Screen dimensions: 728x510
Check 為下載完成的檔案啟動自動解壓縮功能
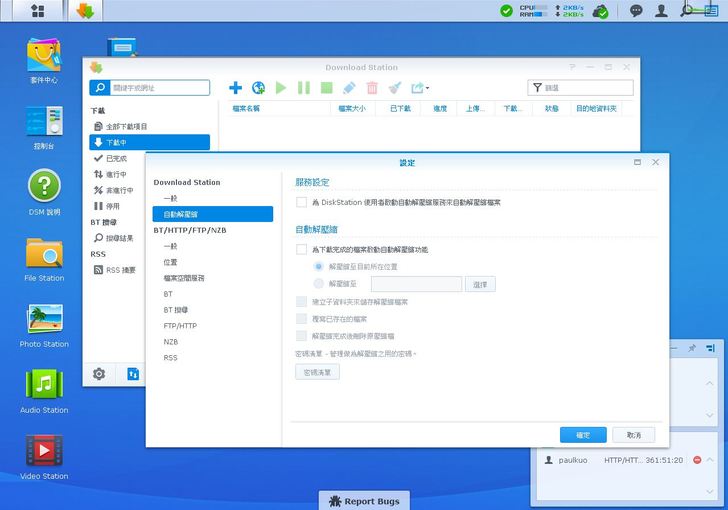tap(302, 249)
